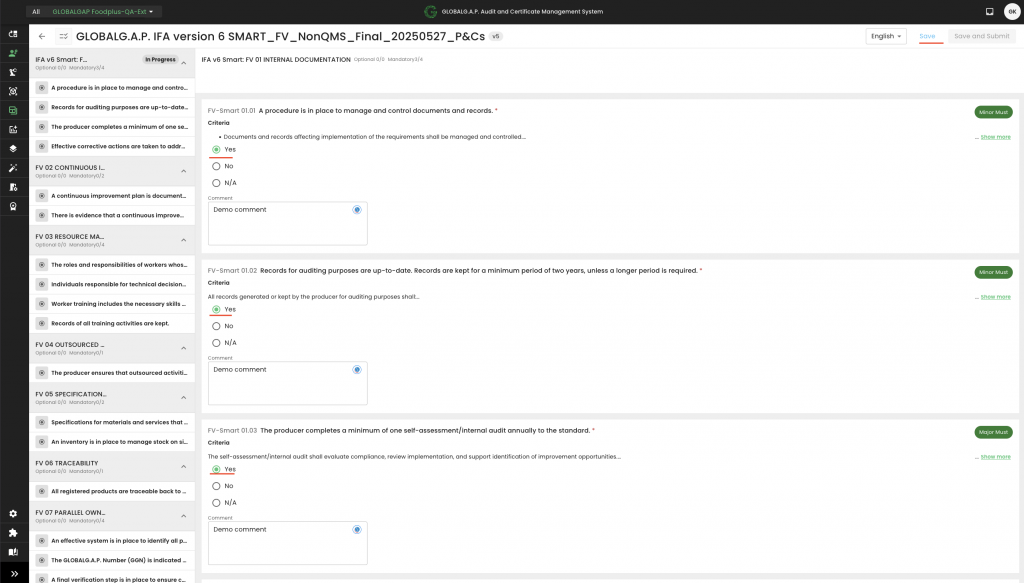1024x583 pixels.
Task: Select N/A for FV-Smart 01.02
Action: click(216, 343)
